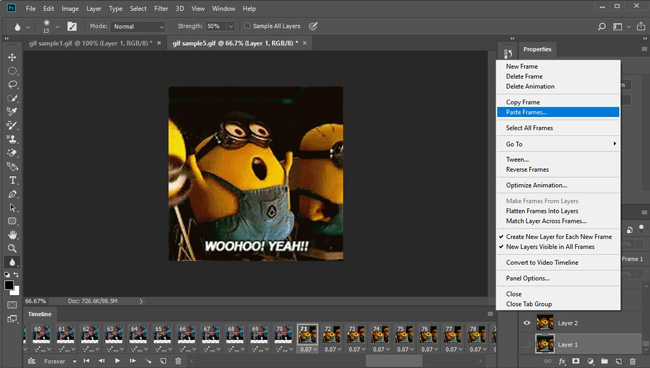Go to next frame
This screenshot has height=368, width=650.
[x=133, y=361]
